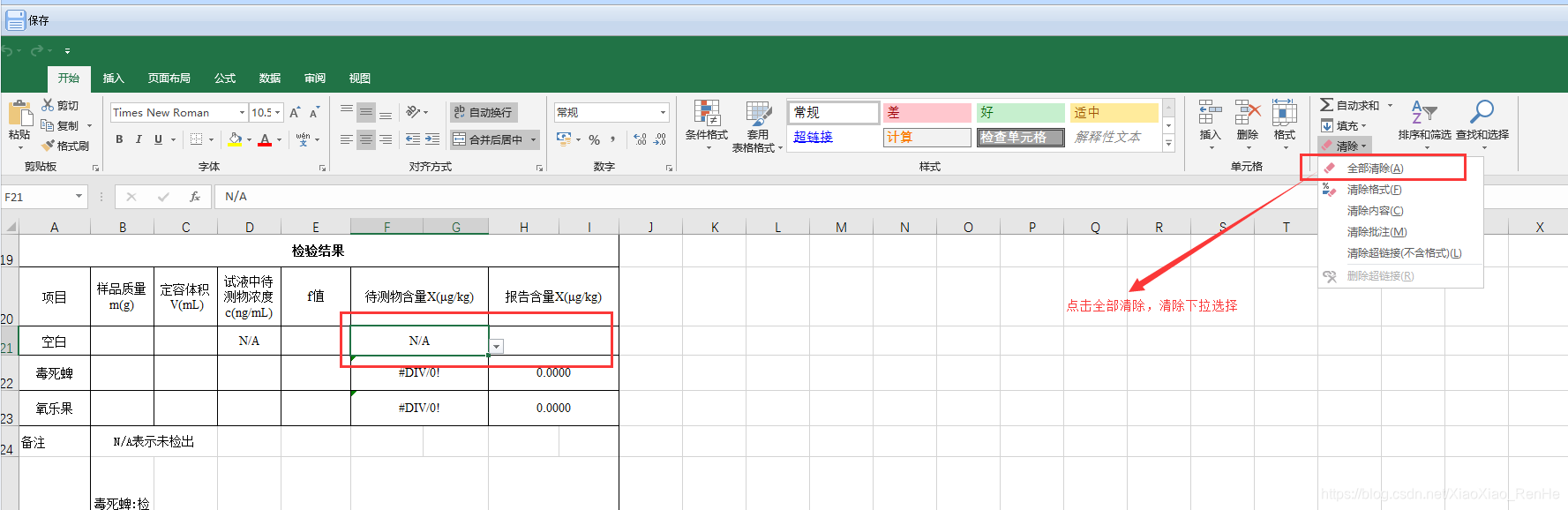Select column header K

click(715, 227)
